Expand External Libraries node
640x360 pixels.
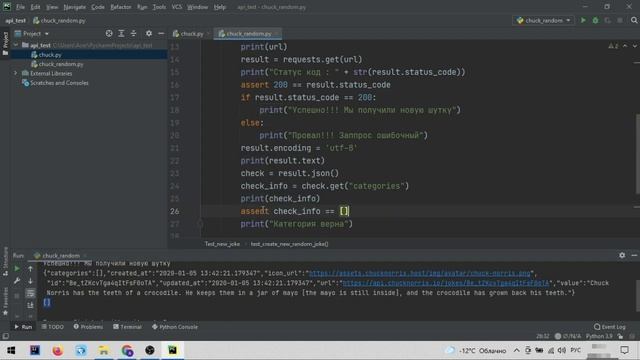click(16, 73)
